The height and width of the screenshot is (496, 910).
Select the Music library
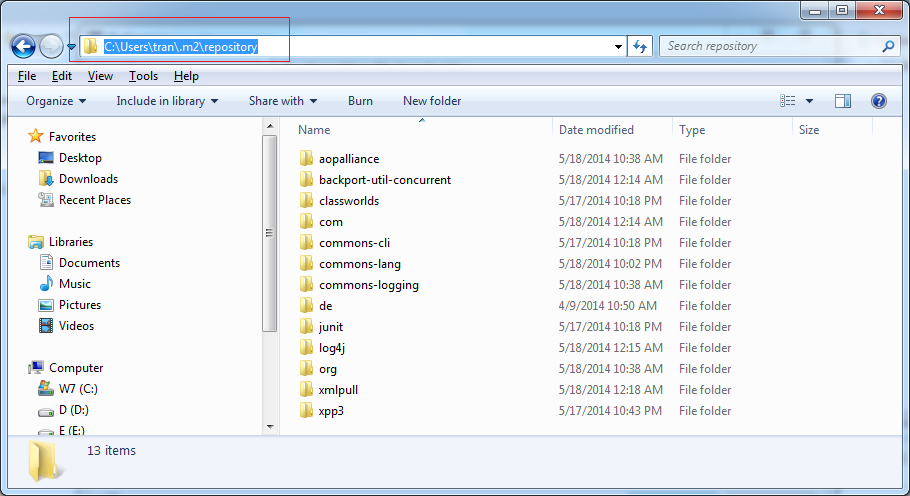click(x=75, y=284)
